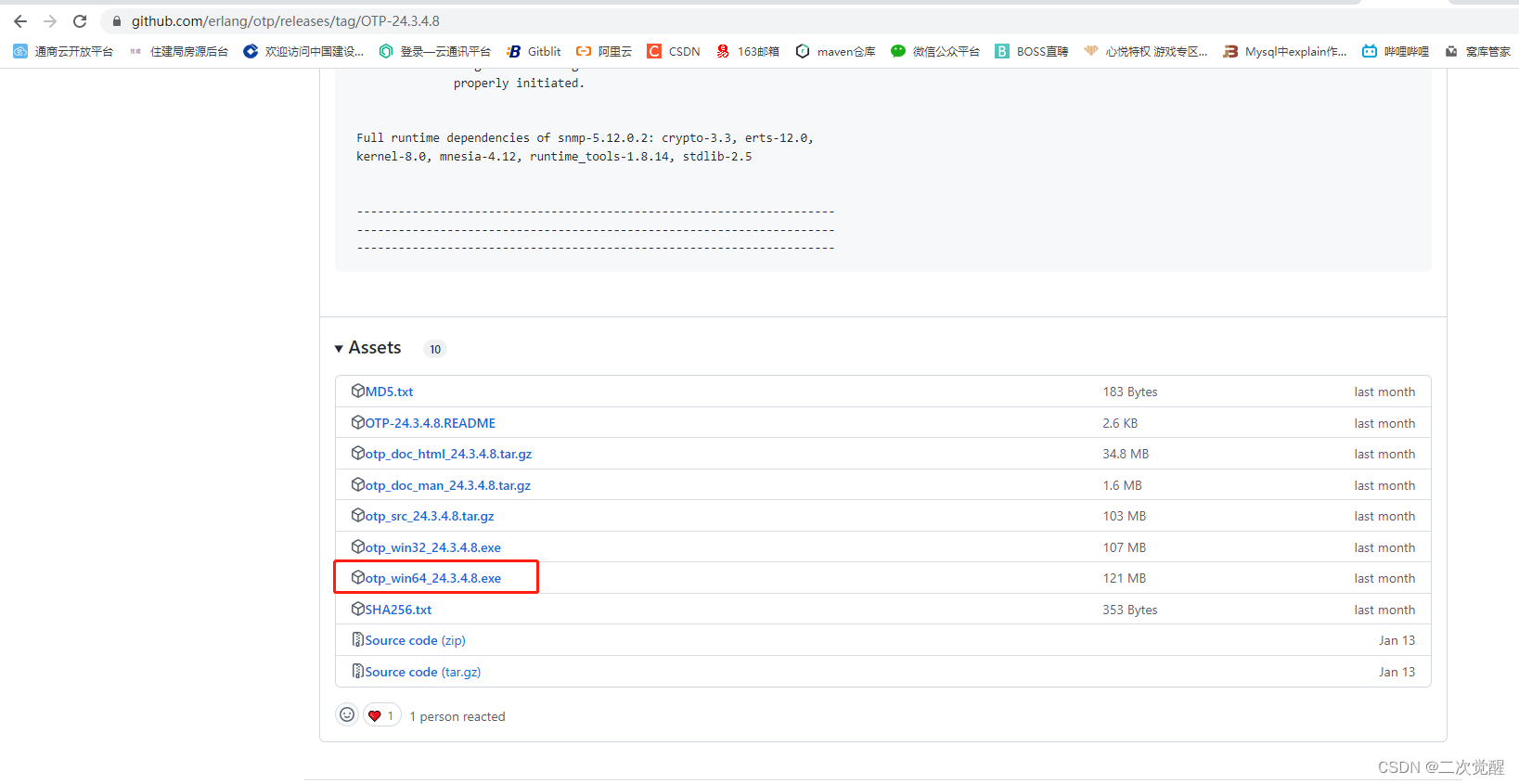The height and width of the screenshot is (784, 1519).
Task: Download otp_doc_html_24.3.4.8.tar.gz
Action: [448, 454]
